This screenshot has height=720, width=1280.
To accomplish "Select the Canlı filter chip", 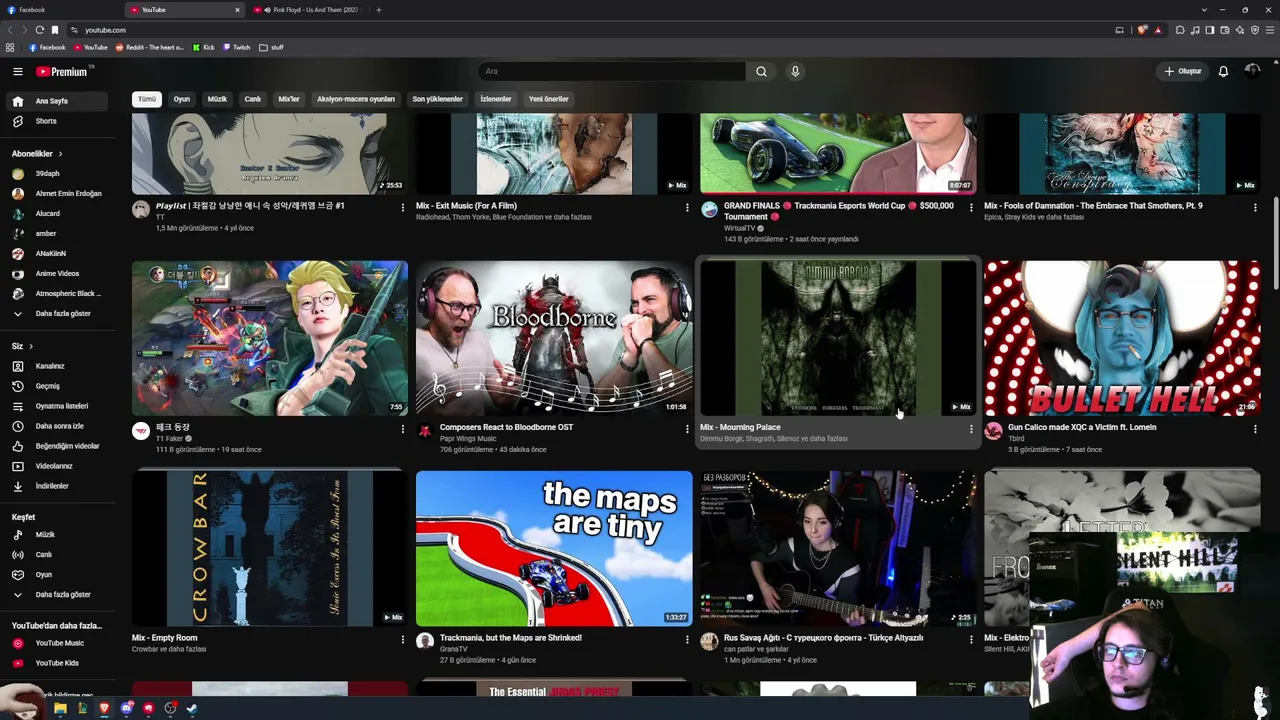I will [253, 99].
